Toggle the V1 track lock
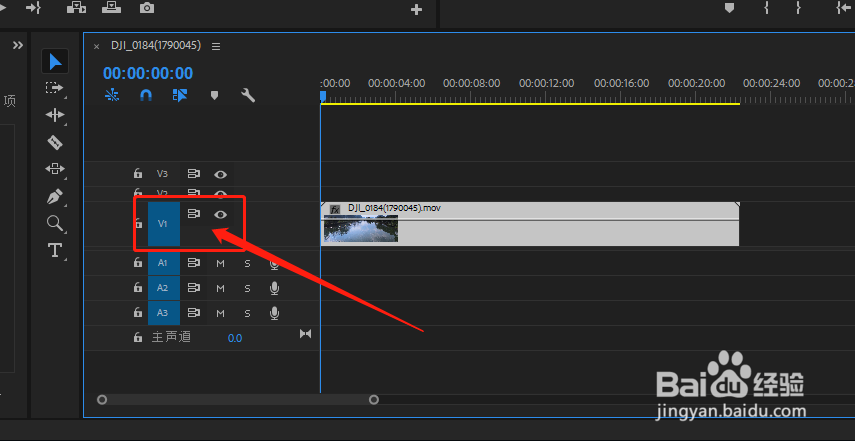The image size is (855, 441). [x=138, y=223]
